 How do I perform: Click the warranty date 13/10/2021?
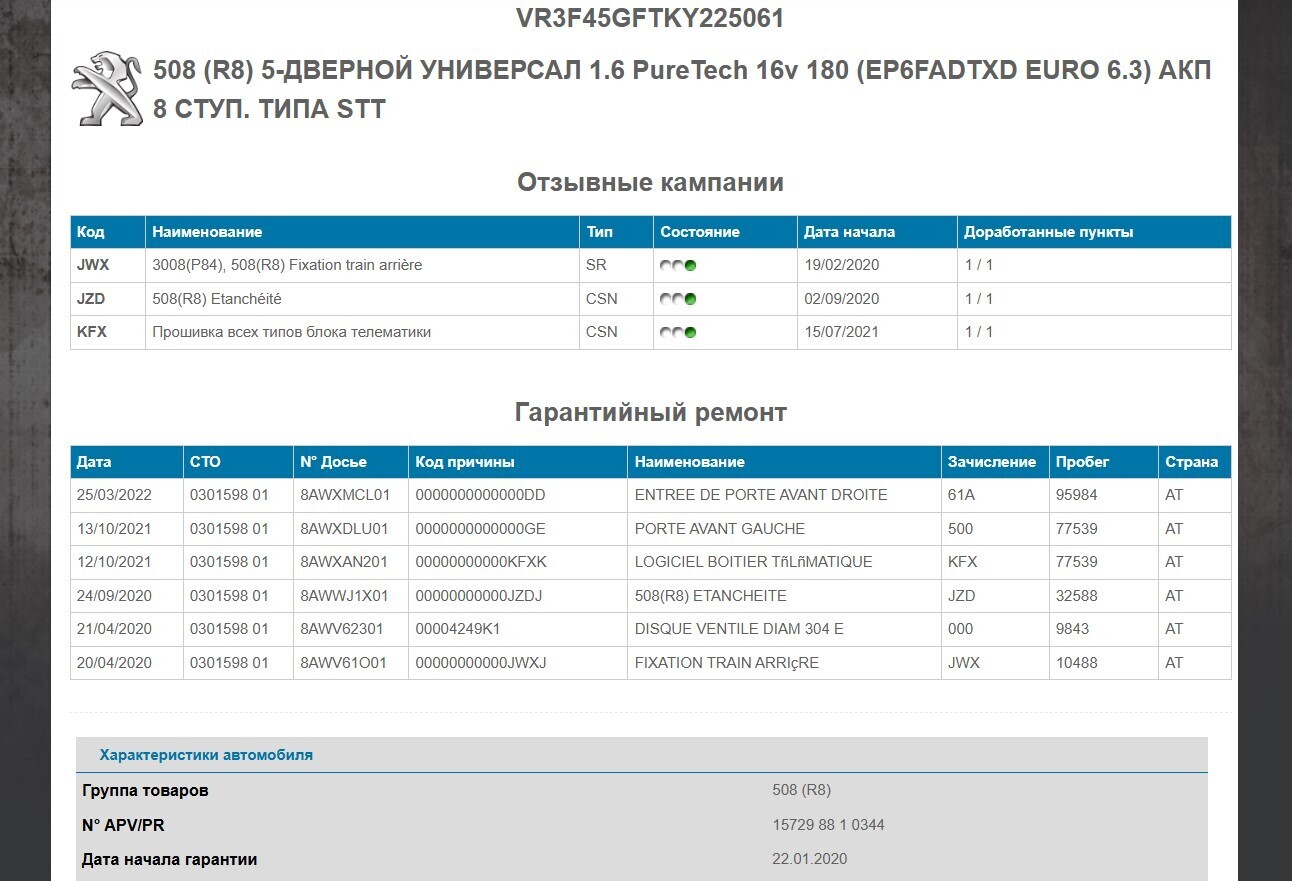click(114, 528)
